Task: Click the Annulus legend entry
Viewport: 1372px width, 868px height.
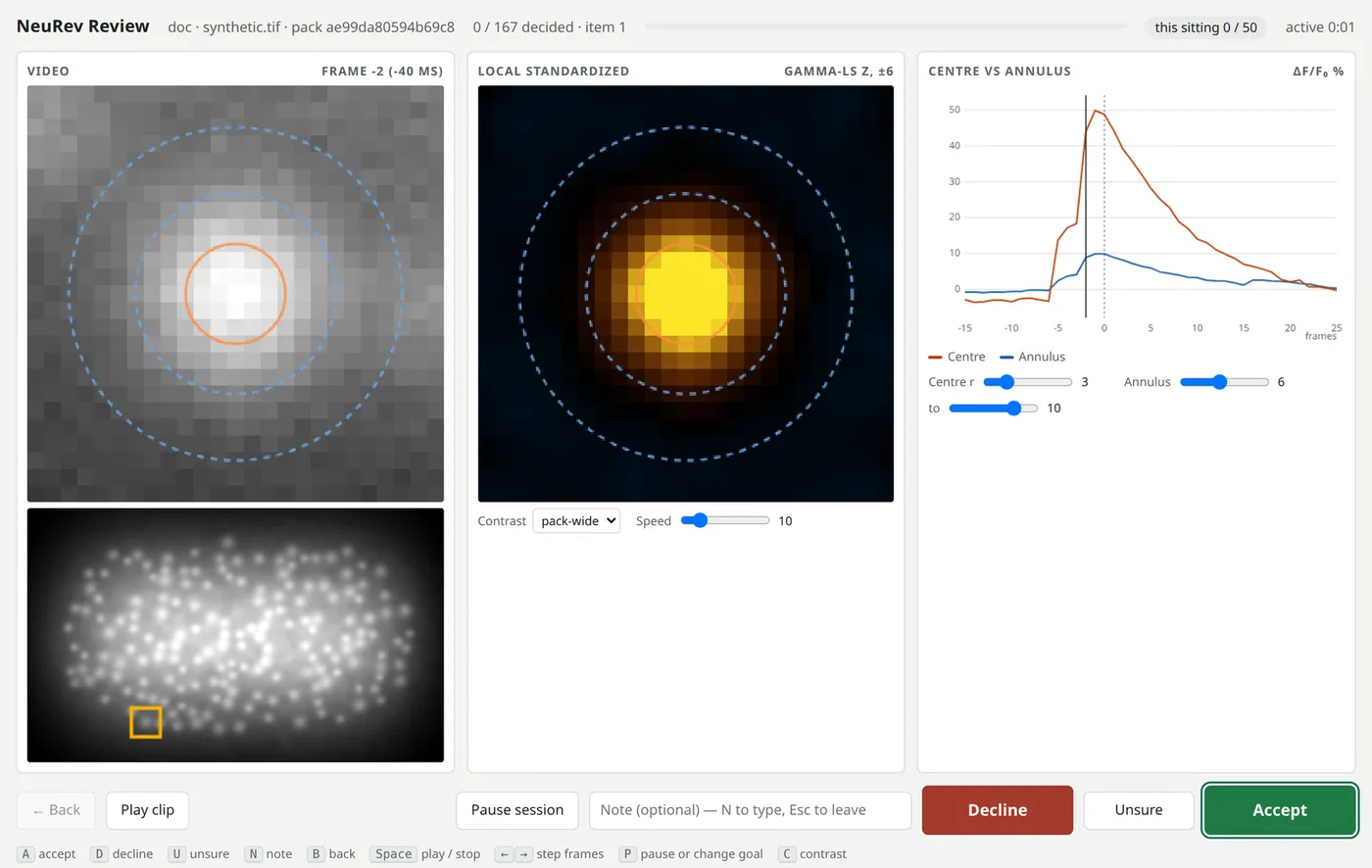Action: 1032,357
